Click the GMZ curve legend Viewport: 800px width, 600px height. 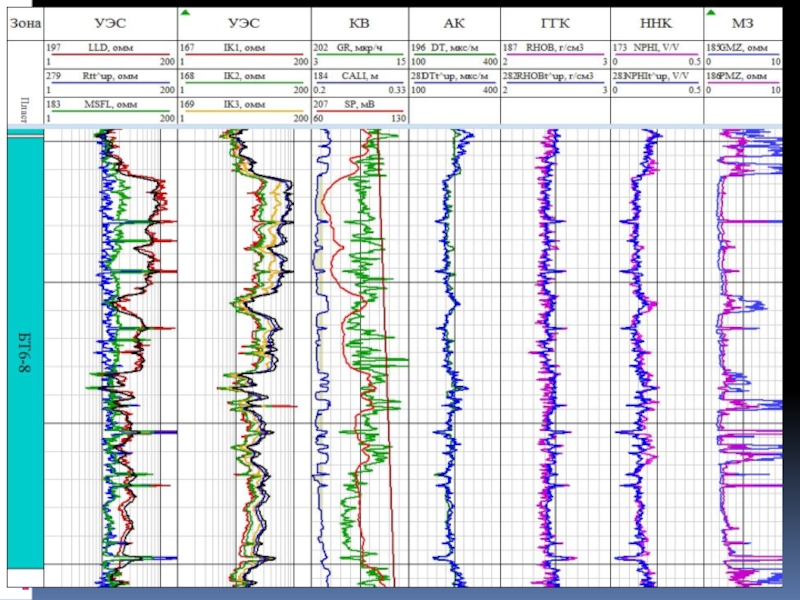click(735, 48)
